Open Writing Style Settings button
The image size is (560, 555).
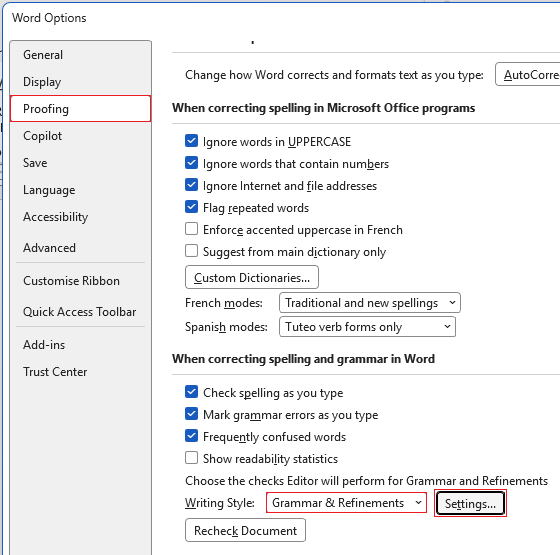470,504
